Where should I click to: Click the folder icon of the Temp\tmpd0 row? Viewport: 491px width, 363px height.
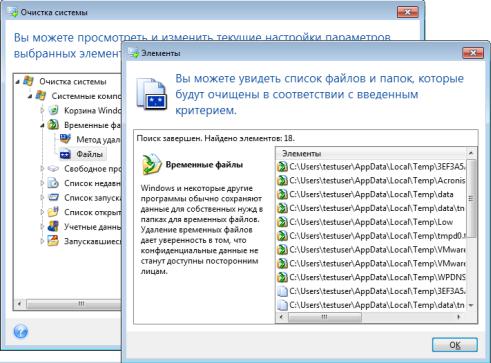point(282,236)
